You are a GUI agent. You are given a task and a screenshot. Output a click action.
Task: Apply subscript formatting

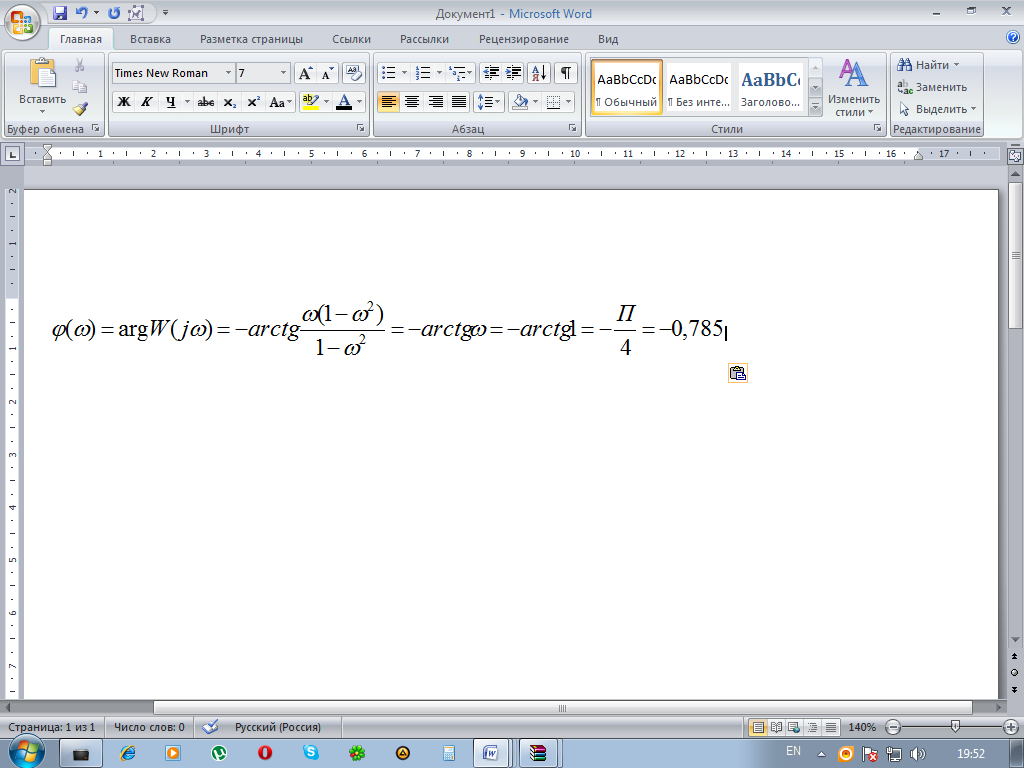click(x=229, y=102)
